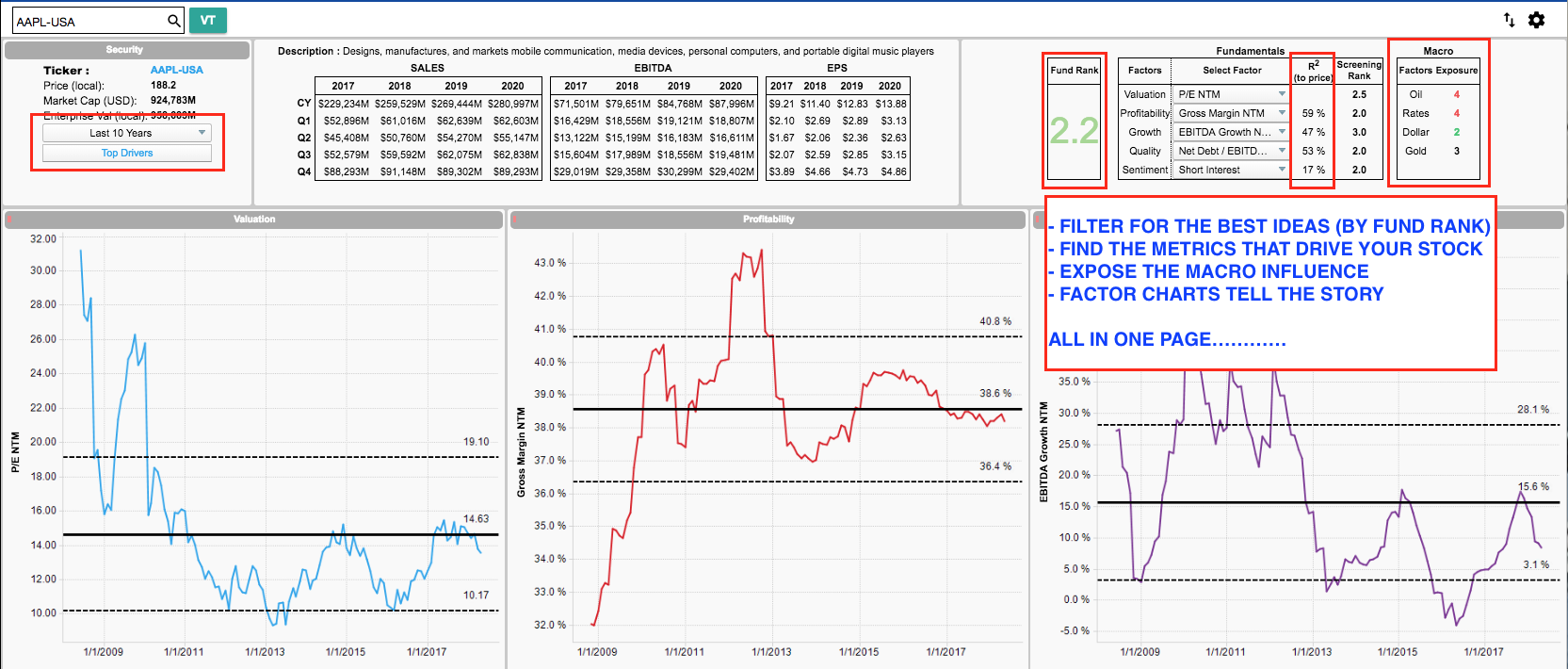Select the Oil macro factor row
This screenshot has height=669, width=1568.
1438,94
